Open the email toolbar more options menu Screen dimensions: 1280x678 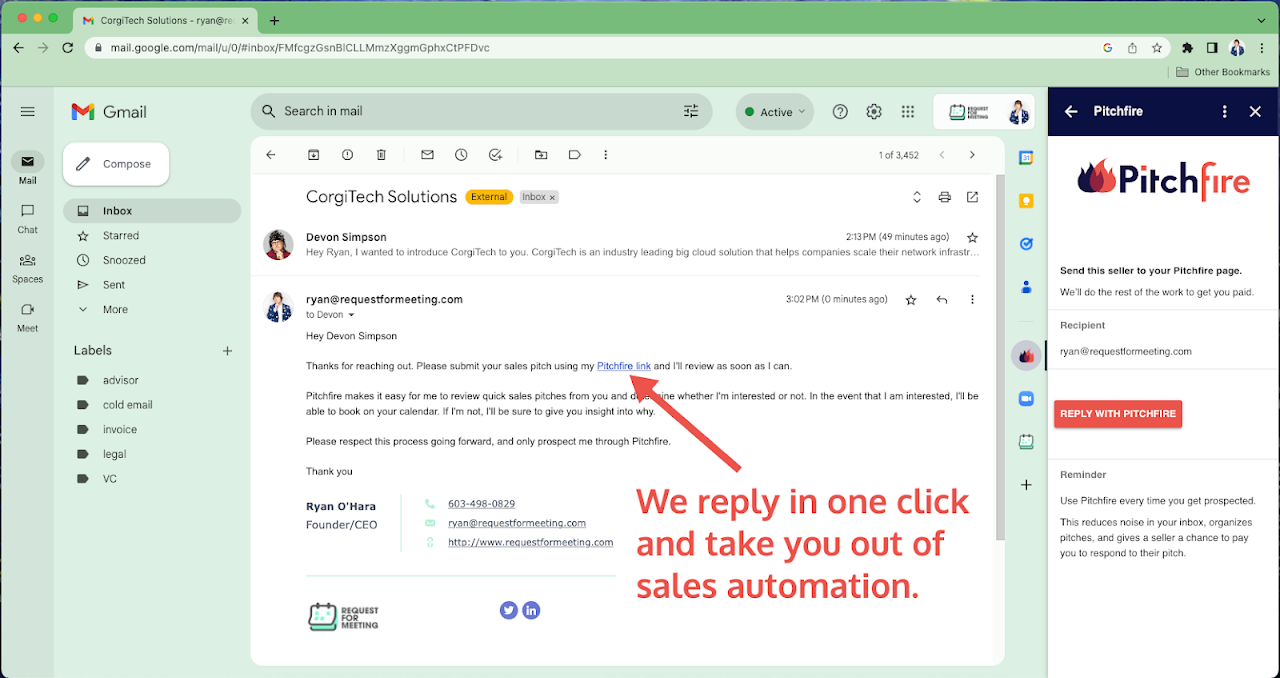tap(606, 155)
